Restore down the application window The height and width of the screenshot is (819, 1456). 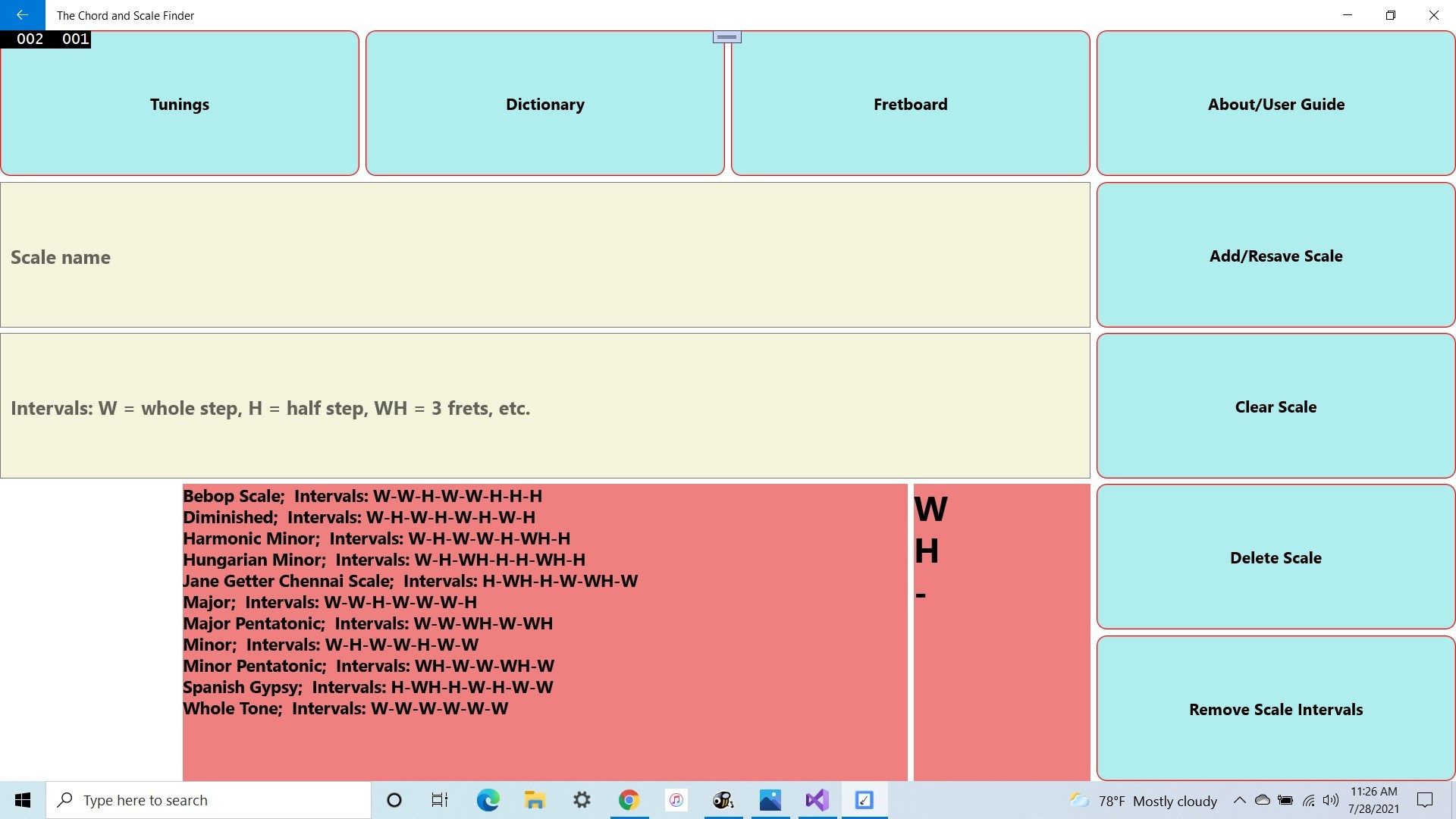coord(1391,15)
